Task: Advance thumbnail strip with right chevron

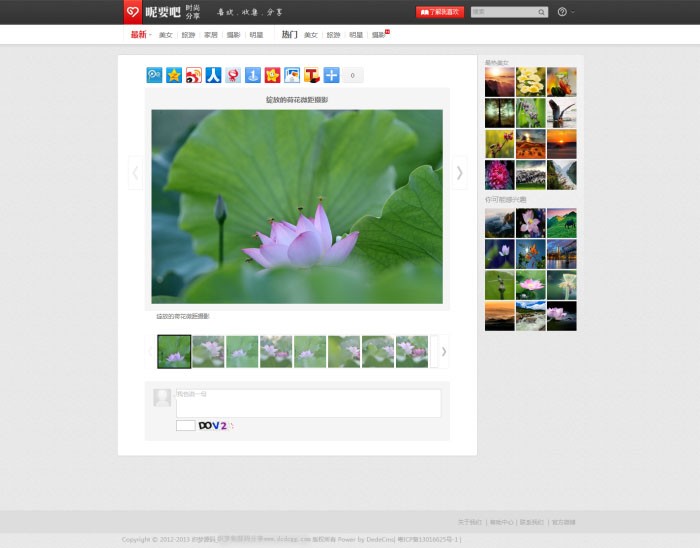Action: click(444, 352)
